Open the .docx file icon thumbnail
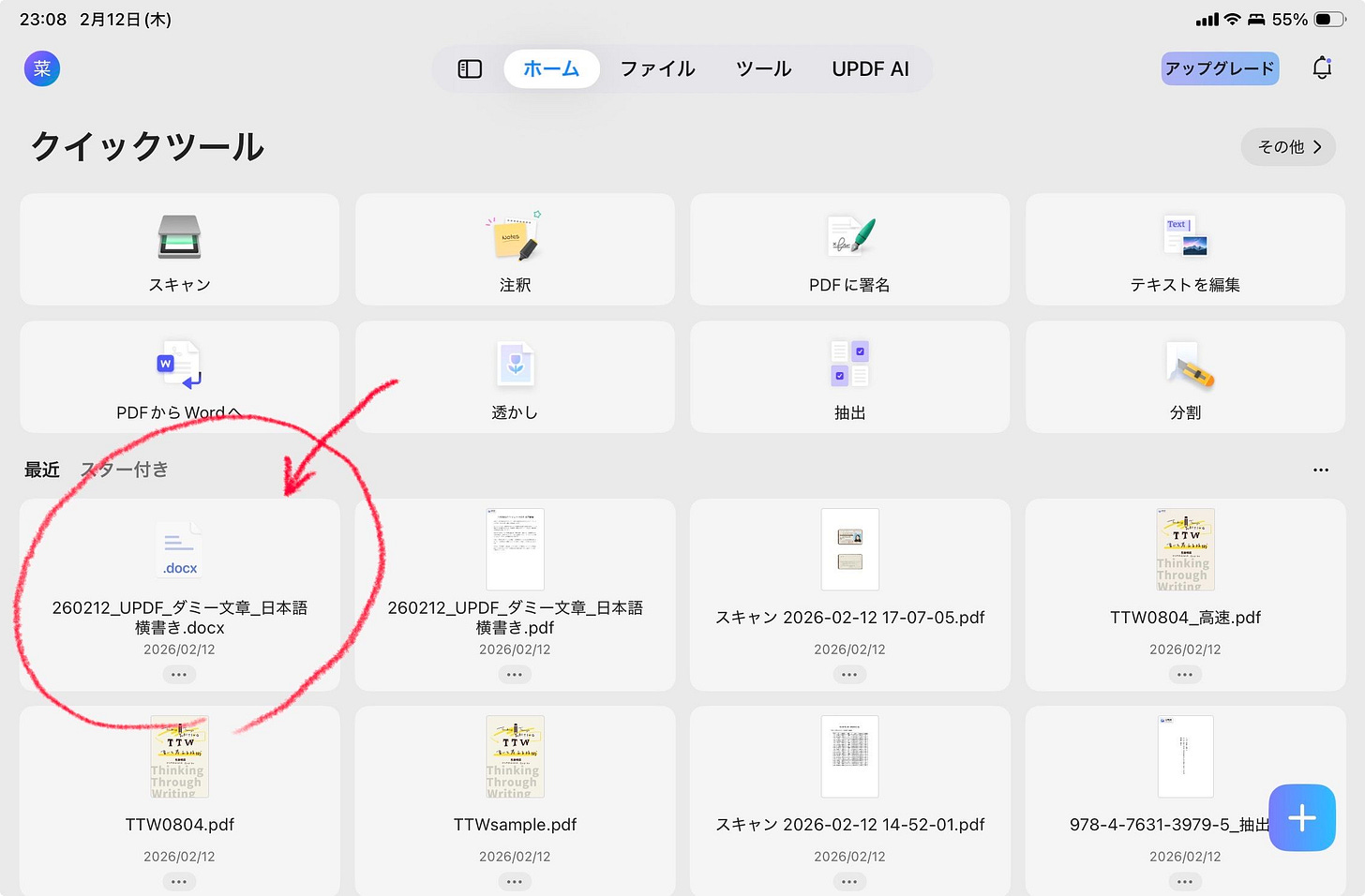Image resolution: width=1365 pixels, height=896 pixels. pos(179,550)
